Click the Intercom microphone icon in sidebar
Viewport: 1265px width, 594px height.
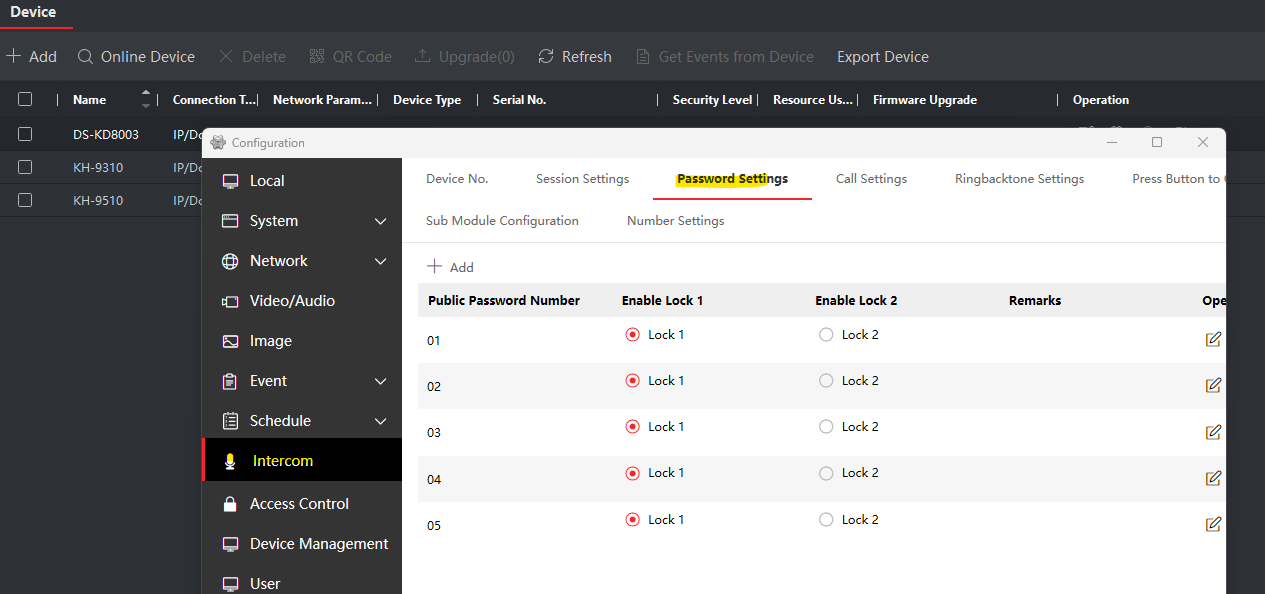230,461
